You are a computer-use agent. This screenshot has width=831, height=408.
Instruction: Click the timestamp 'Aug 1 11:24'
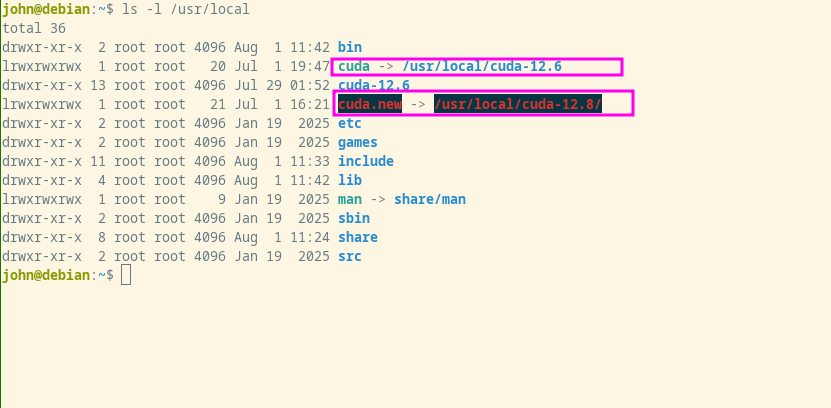pyautogui.click(x=282, y=237)
